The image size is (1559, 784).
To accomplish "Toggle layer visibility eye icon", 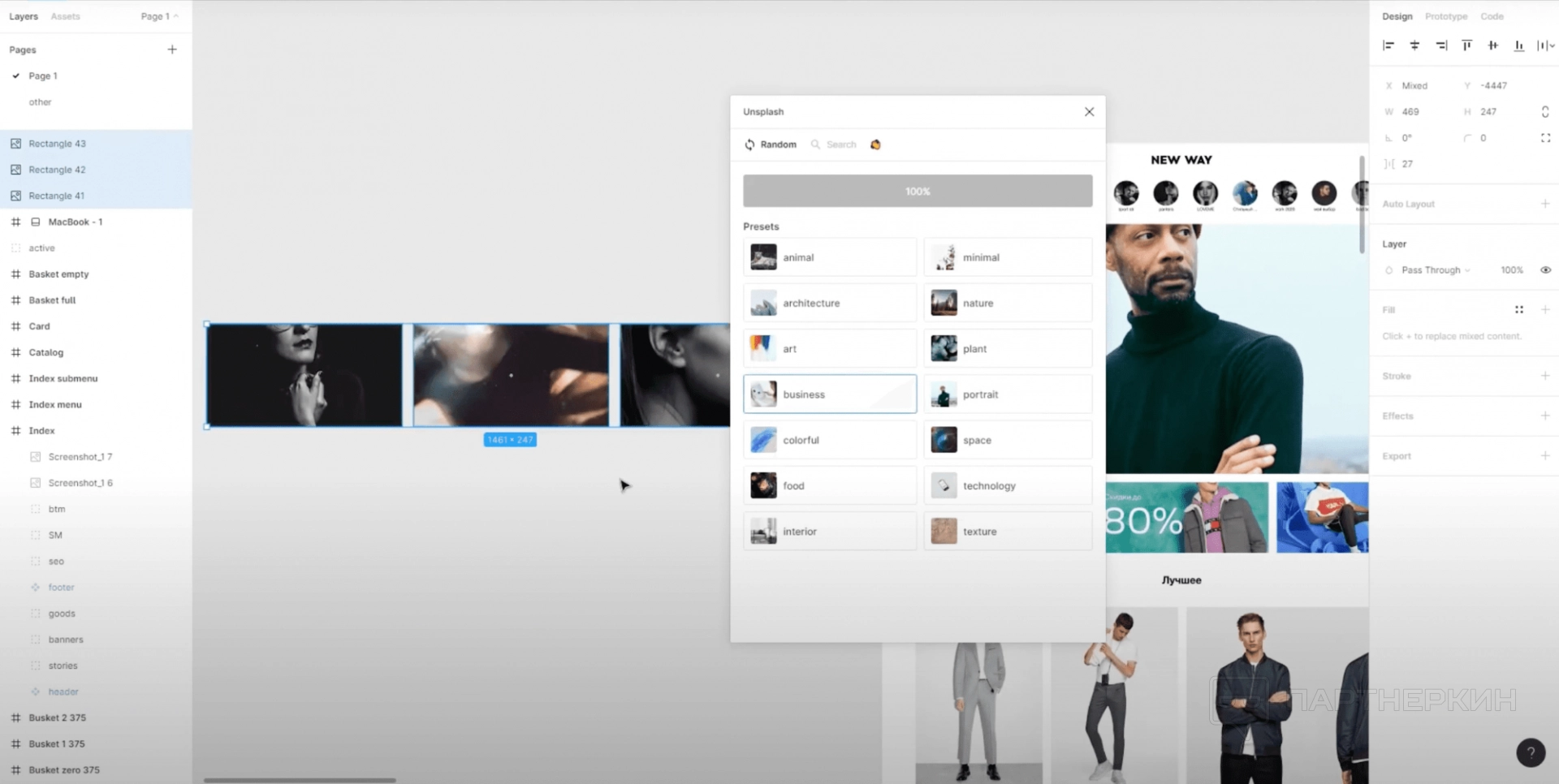I will click(1545, 270).
